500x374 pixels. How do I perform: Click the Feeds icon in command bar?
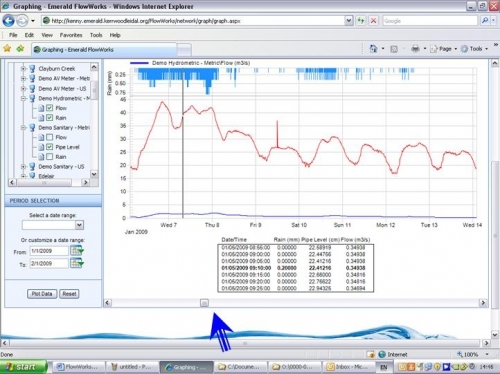click(394, 49)
